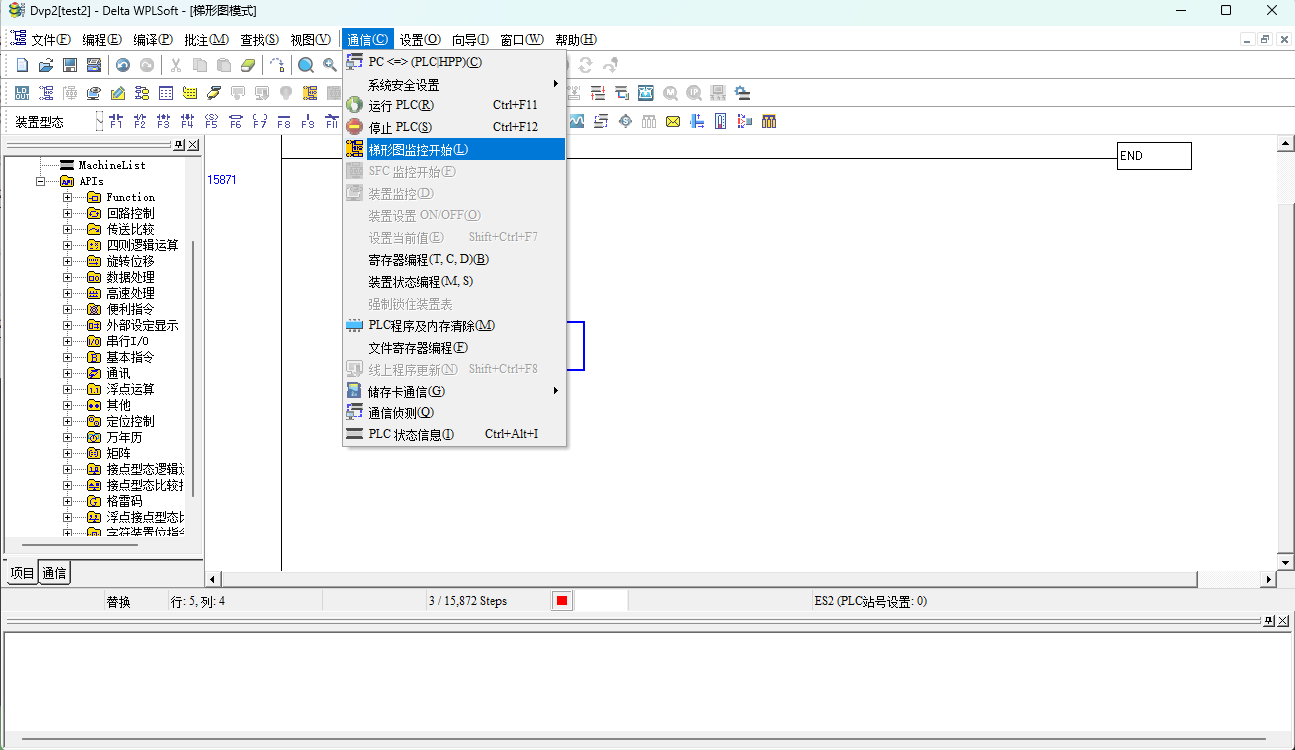This screenshot has height=750, width=1295.
Task: Select PLC程序及内存清除 menu entry
Action: pos(455,325)
